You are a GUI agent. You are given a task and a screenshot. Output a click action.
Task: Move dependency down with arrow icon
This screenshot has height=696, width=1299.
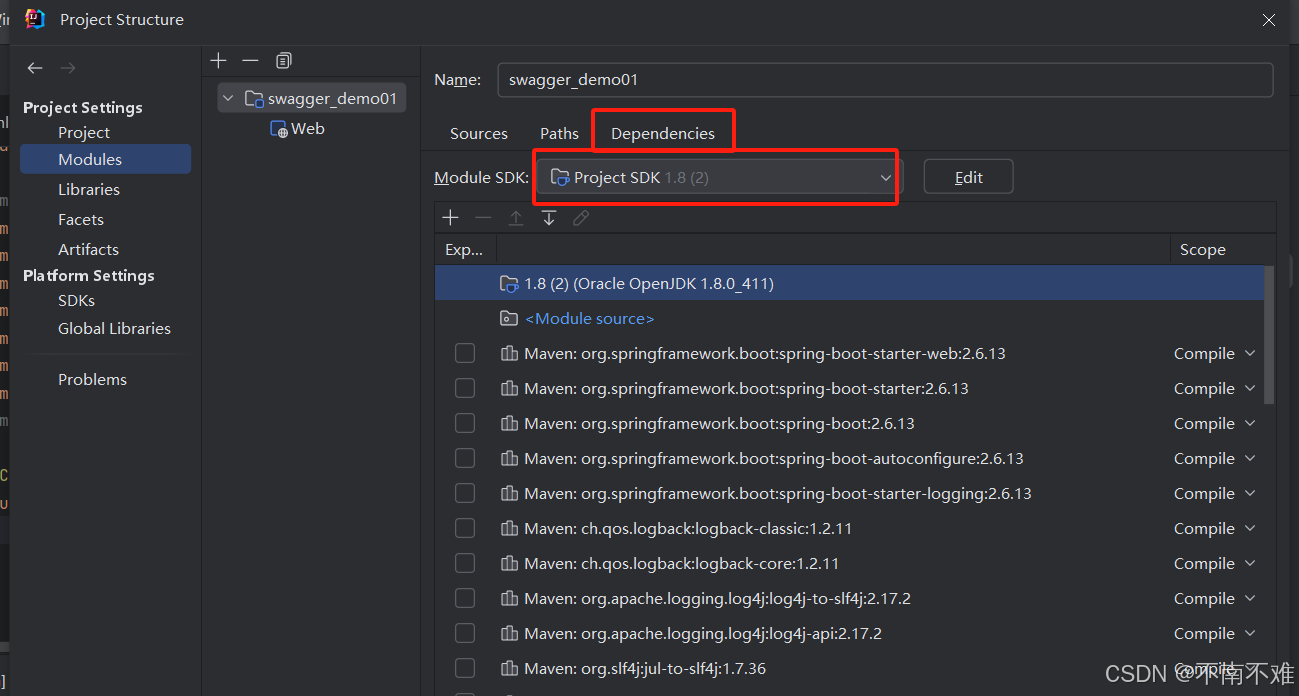(x=549, y=218)
